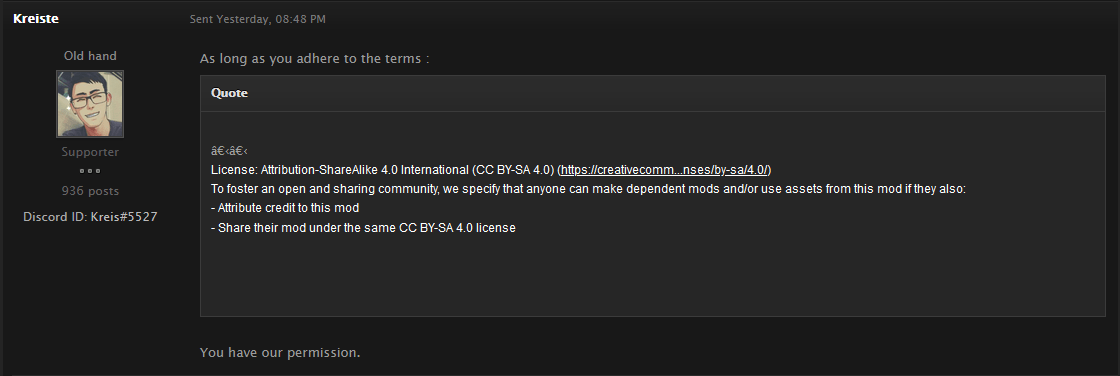Image resolution: width=1120 pixels, height=376 pixels.
Task: Open the Creative Commons BY-SA 4.0 link
Action: tap(664, 169)
